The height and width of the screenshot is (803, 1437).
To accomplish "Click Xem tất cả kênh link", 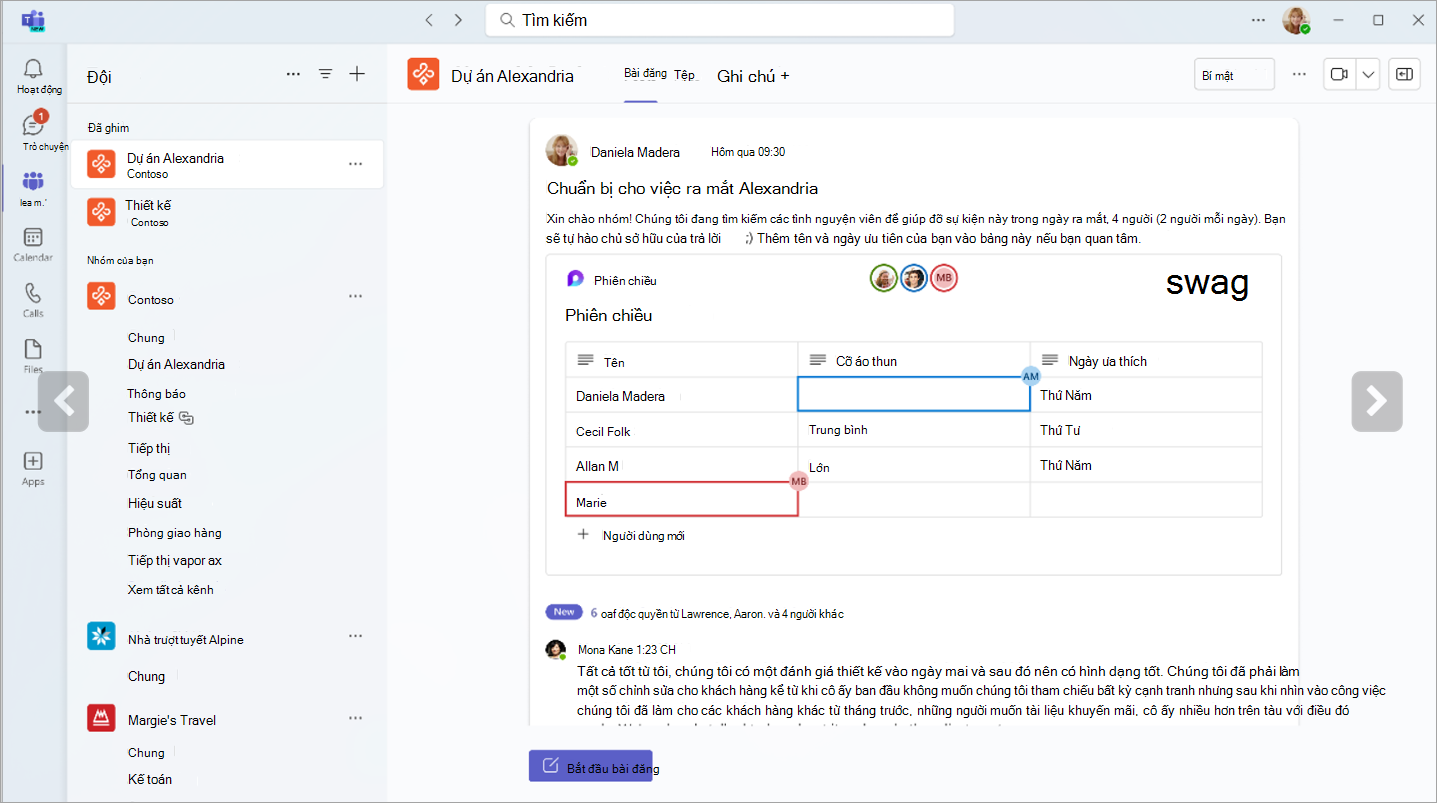I will 171,589.
